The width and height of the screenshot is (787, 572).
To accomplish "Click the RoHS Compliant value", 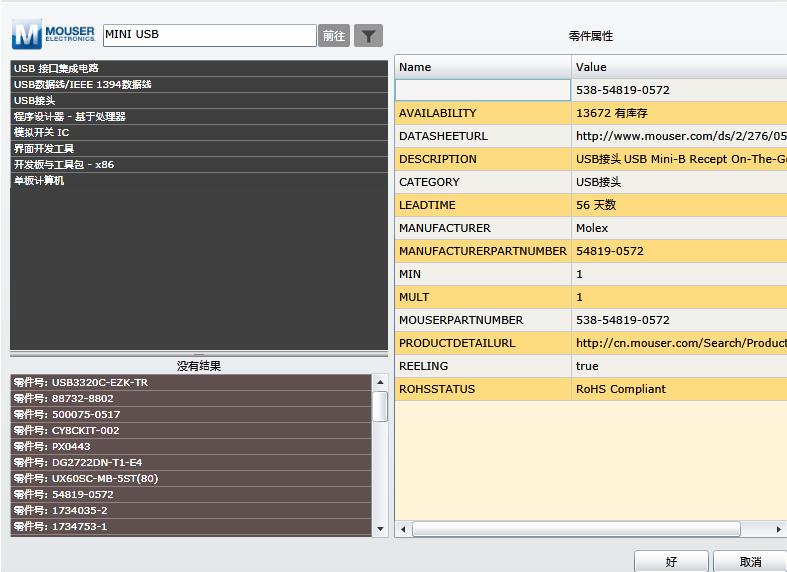I will (x=621, y=390).
